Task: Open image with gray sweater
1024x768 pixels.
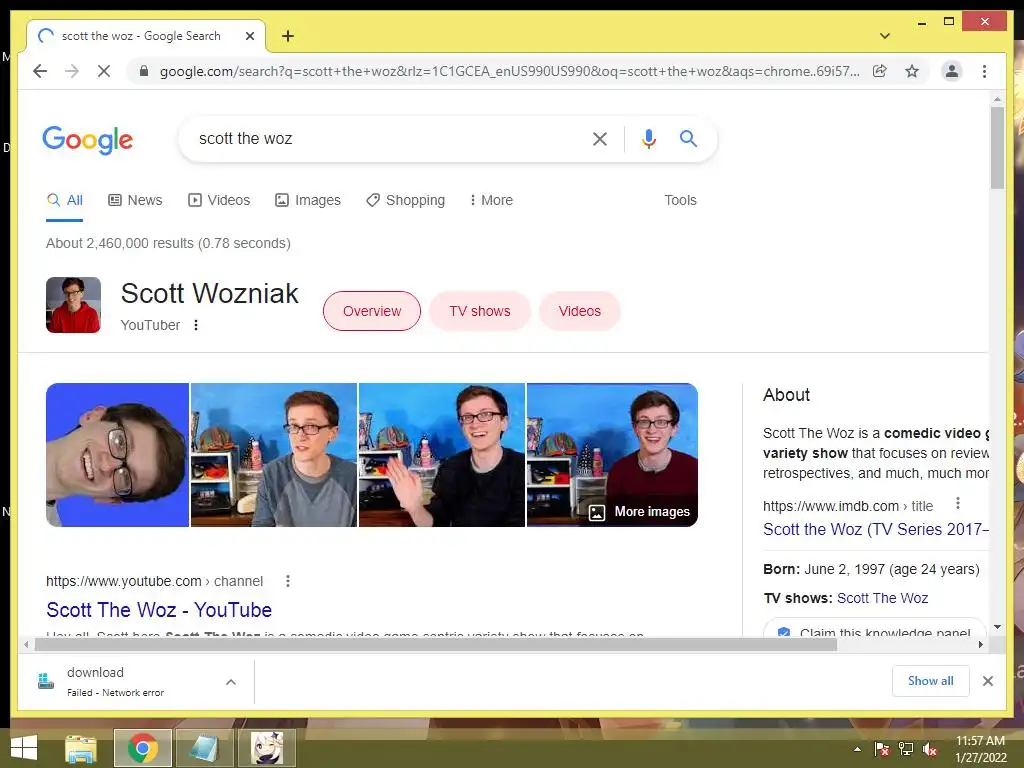Action: point(274,455)
